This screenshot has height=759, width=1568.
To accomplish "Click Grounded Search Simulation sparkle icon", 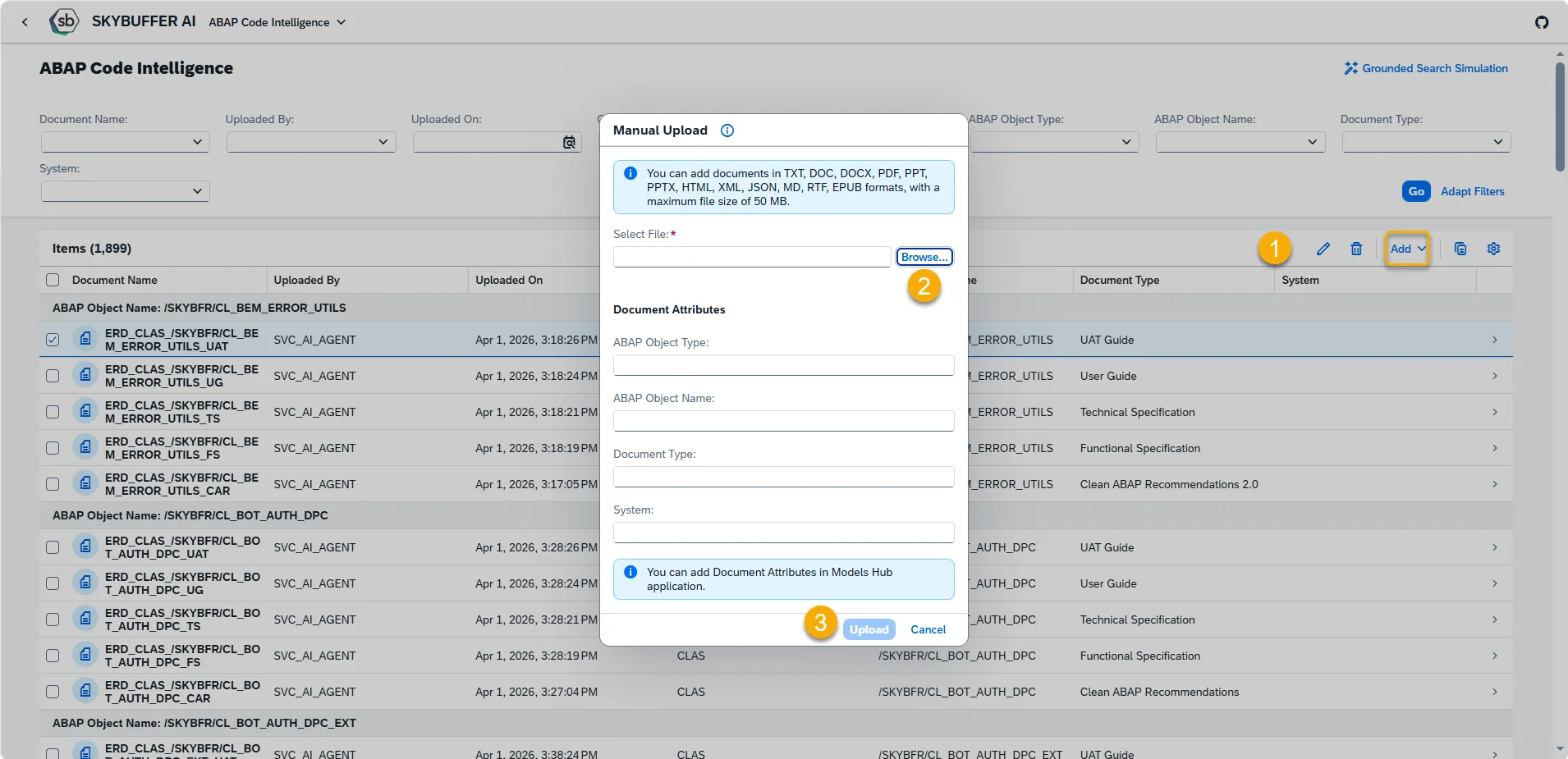I will [x=1350, y=68].
